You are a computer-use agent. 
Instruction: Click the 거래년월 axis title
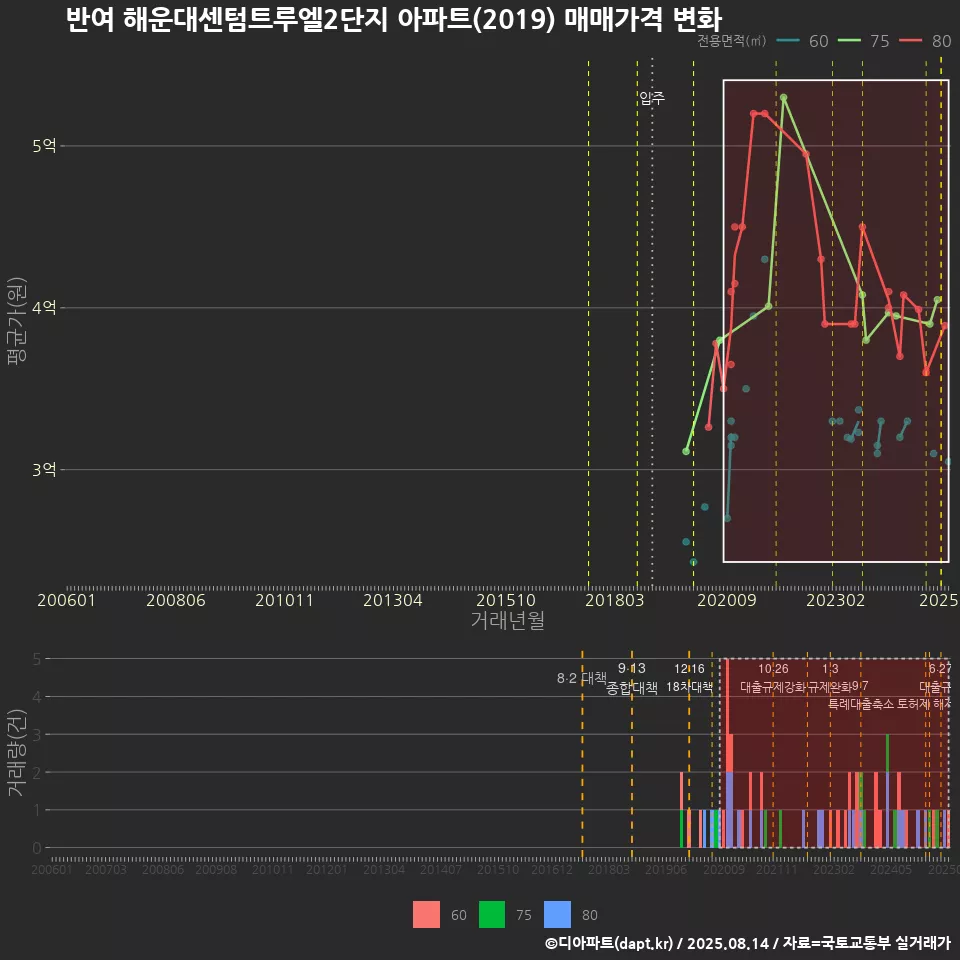coord(508,620)
